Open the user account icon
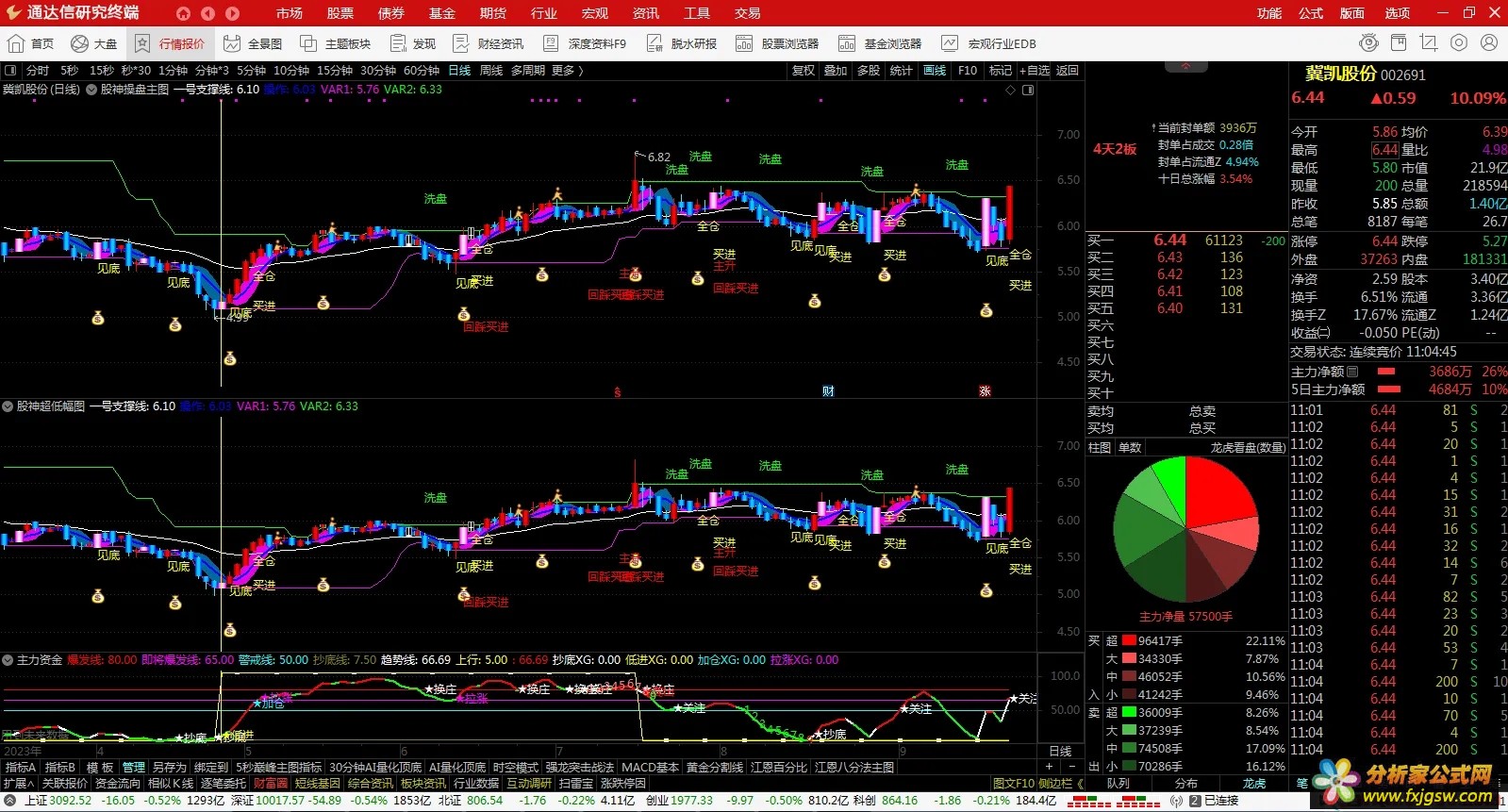Screen dimensions: 1508x812 pos(1489,42)
